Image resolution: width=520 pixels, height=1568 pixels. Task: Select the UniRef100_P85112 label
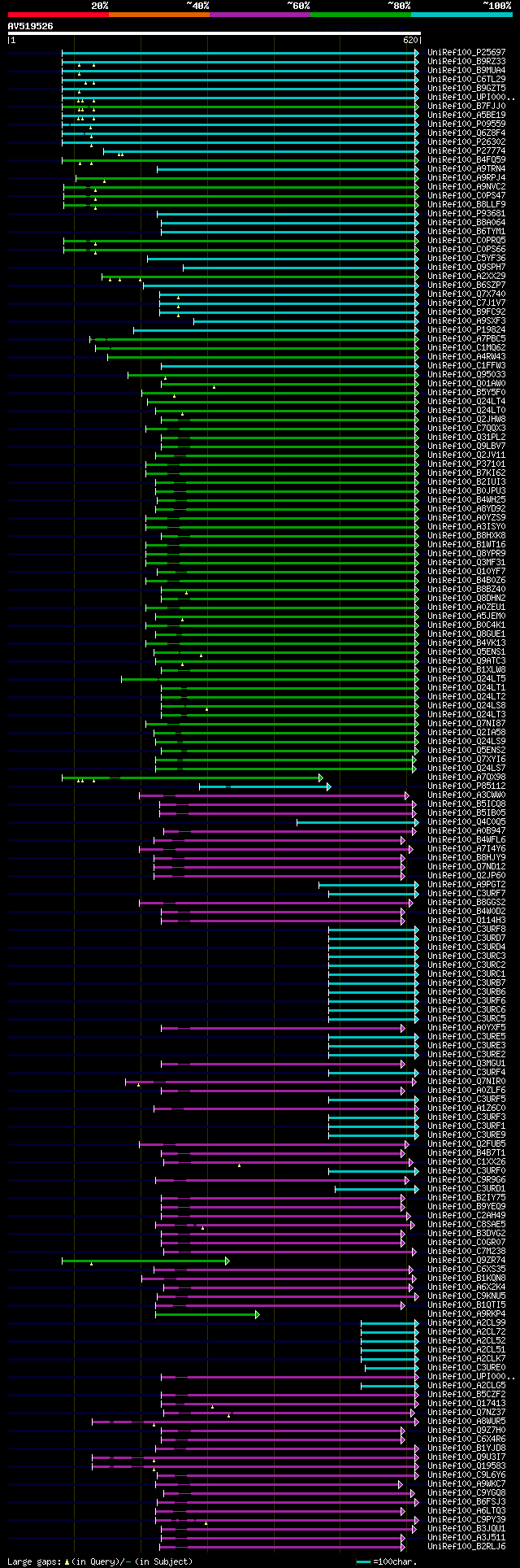pos(466,786)
